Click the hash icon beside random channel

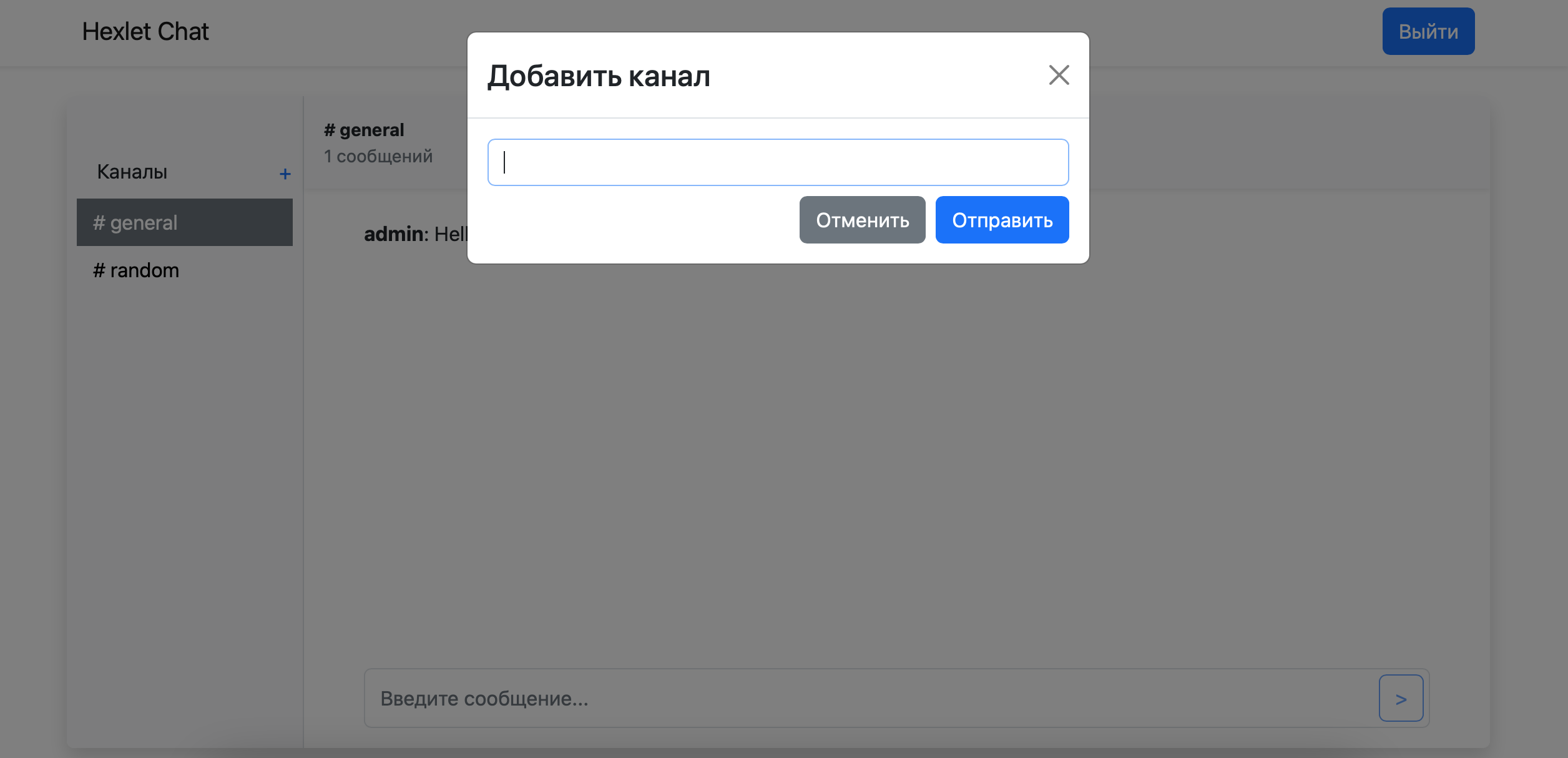[x=98, y=270]
